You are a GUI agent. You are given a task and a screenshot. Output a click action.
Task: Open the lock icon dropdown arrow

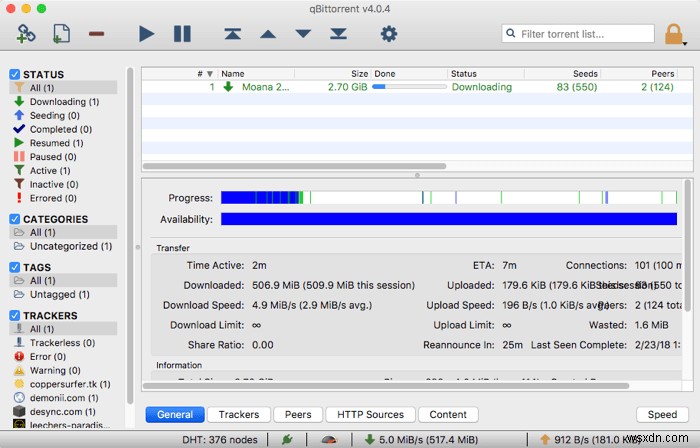(x=685, y=43)
